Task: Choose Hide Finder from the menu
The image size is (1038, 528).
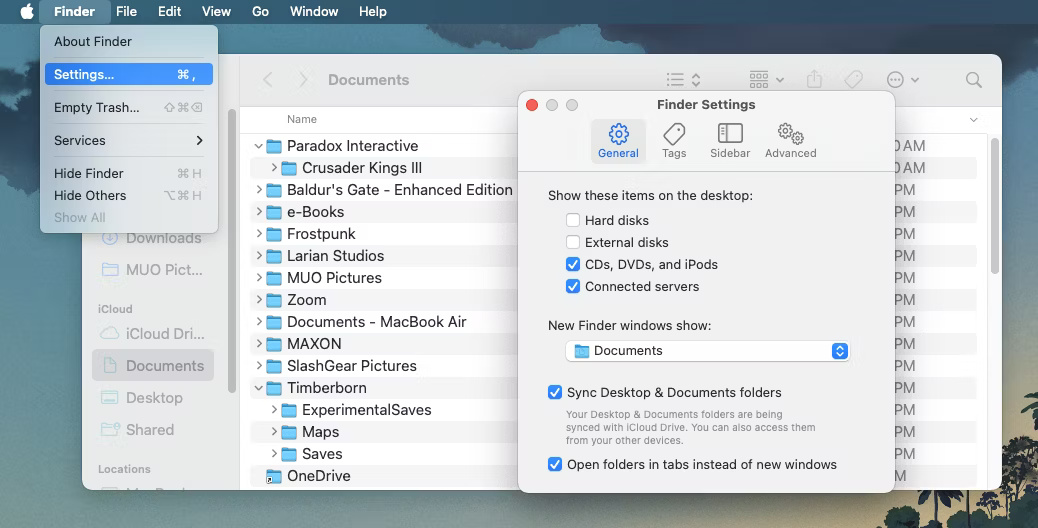Action: (x=129, y=173)
